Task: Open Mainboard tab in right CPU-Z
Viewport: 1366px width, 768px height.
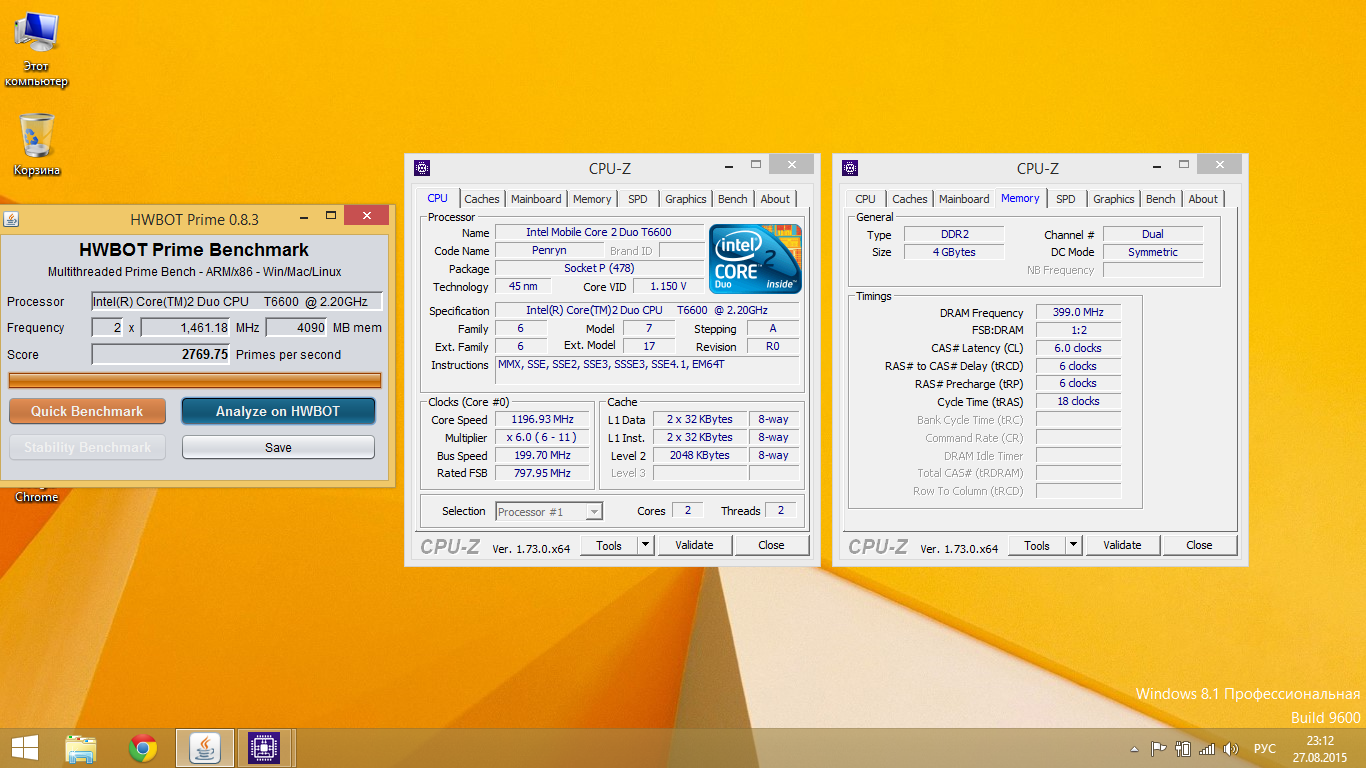Action: click(964, 199)
